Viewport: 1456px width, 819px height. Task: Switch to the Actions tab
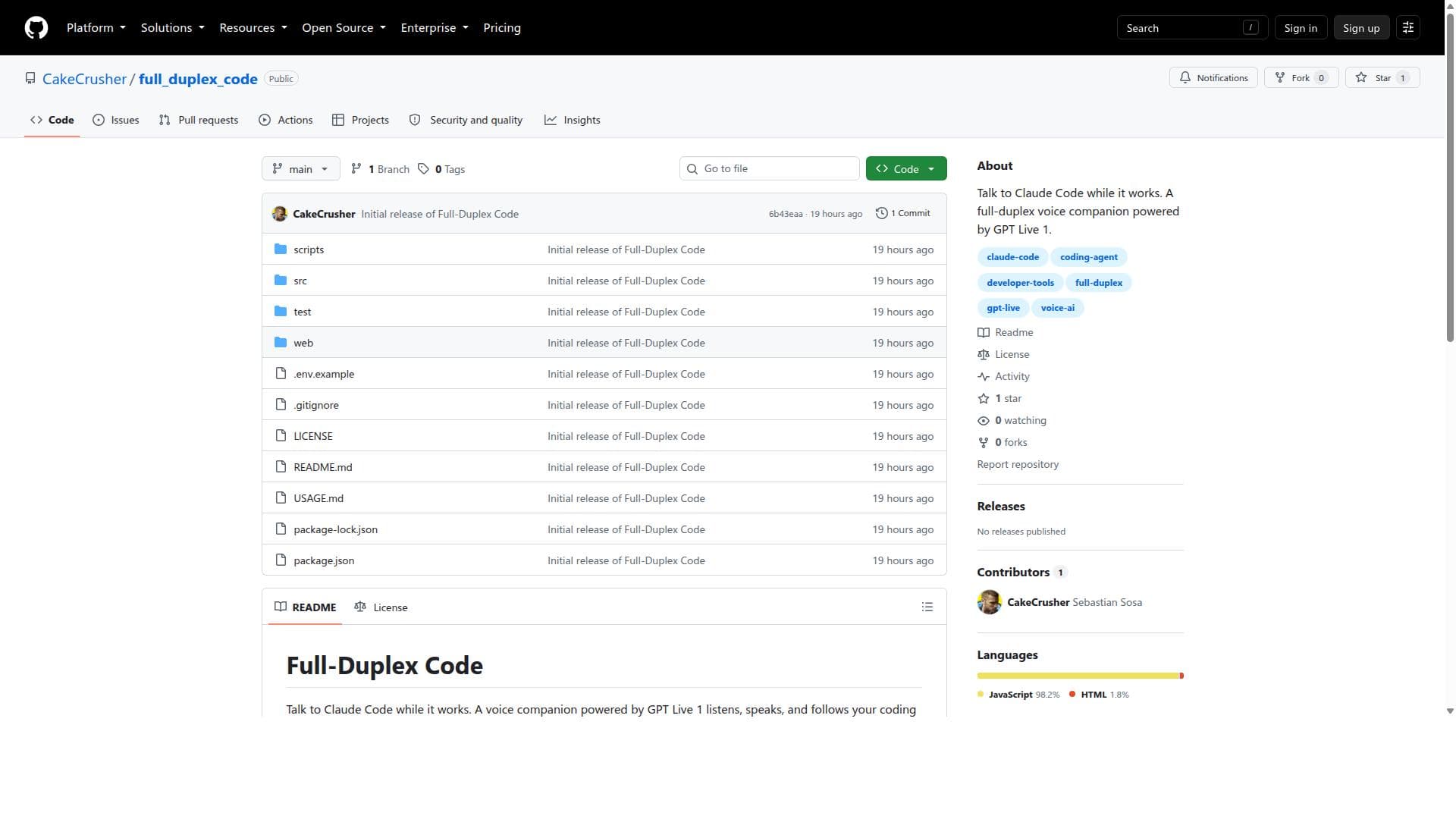click(x=286, y=120)
